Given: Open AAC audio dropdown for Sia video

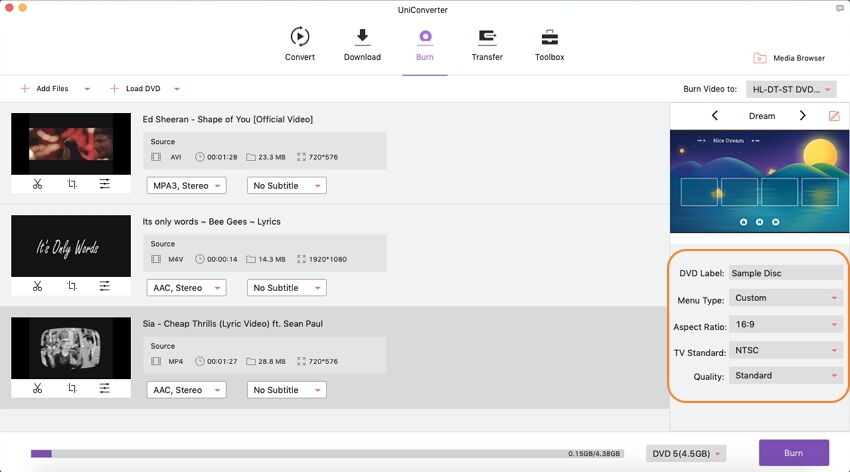Looking at the screenshot, I should 186,390.
